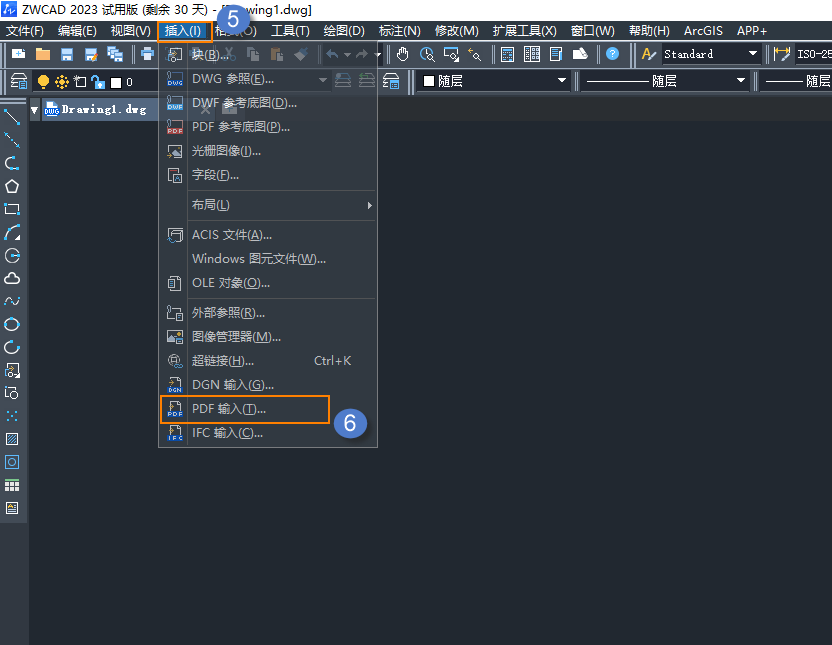Open the Properties panel icon
Viewport: 832px width, 645px height.
pyautogui.click(x=556, y=54)
